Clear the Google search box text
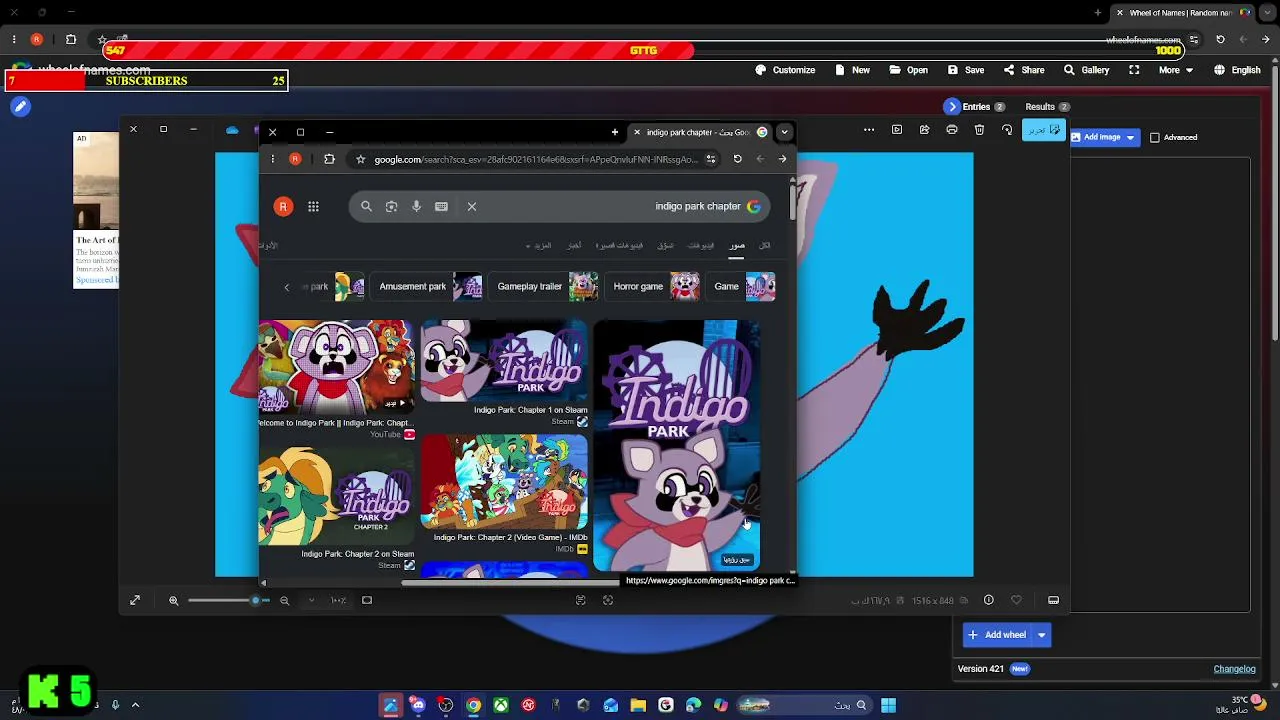The height and width of the screenshot is (720, 1280). click(472, 206)
